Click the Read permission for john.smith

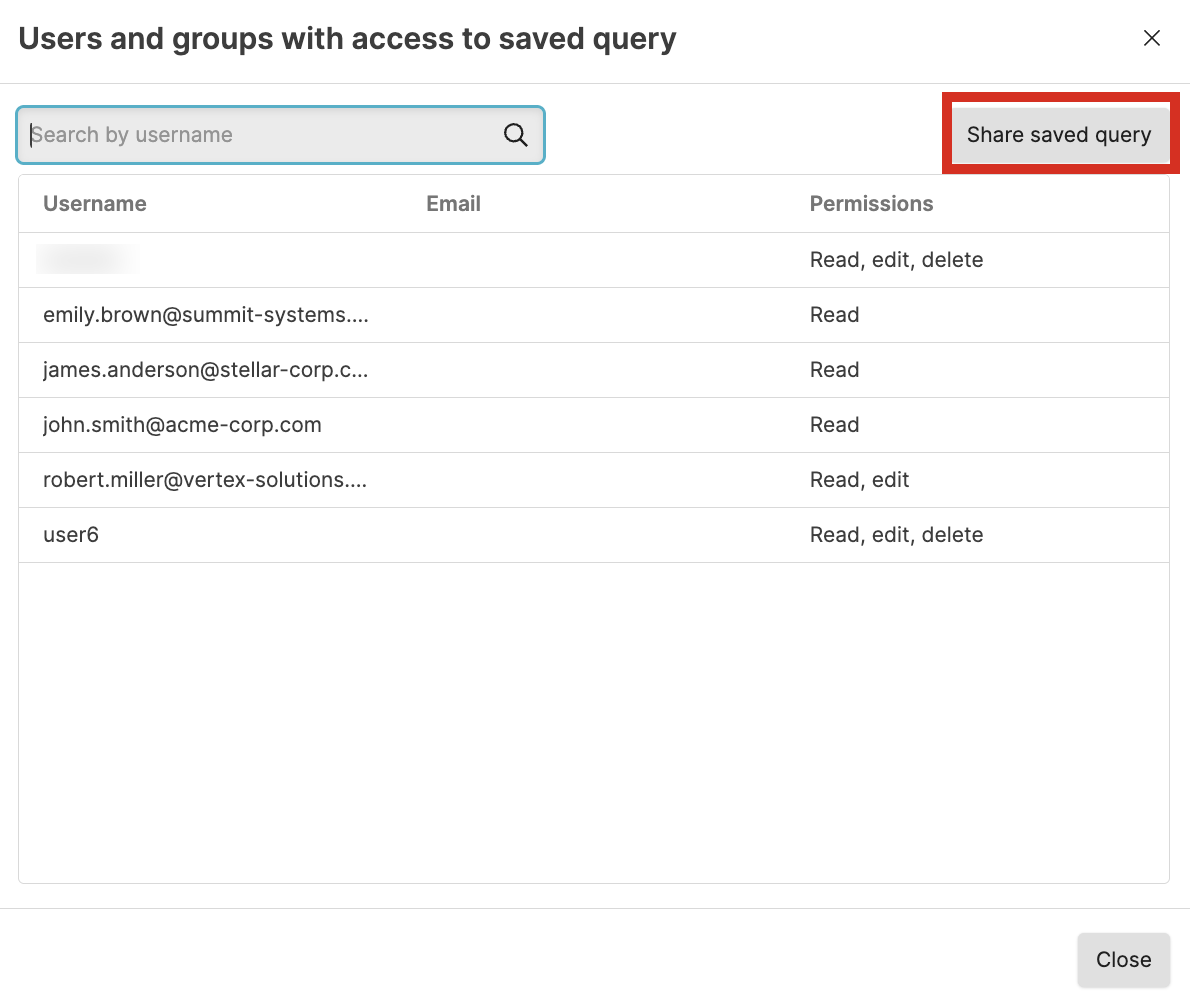pyautogui.click(x=834, y=425)
